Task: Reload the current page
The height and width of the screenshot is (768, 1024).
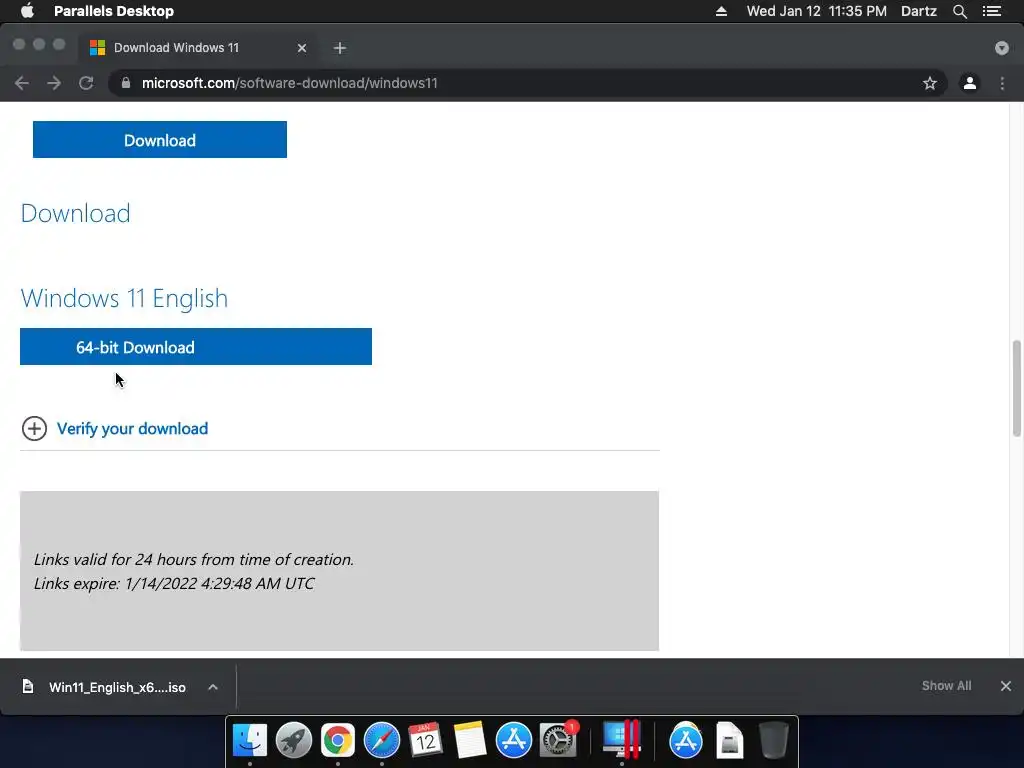Action: pyautogui.click(x=86, y=83)
